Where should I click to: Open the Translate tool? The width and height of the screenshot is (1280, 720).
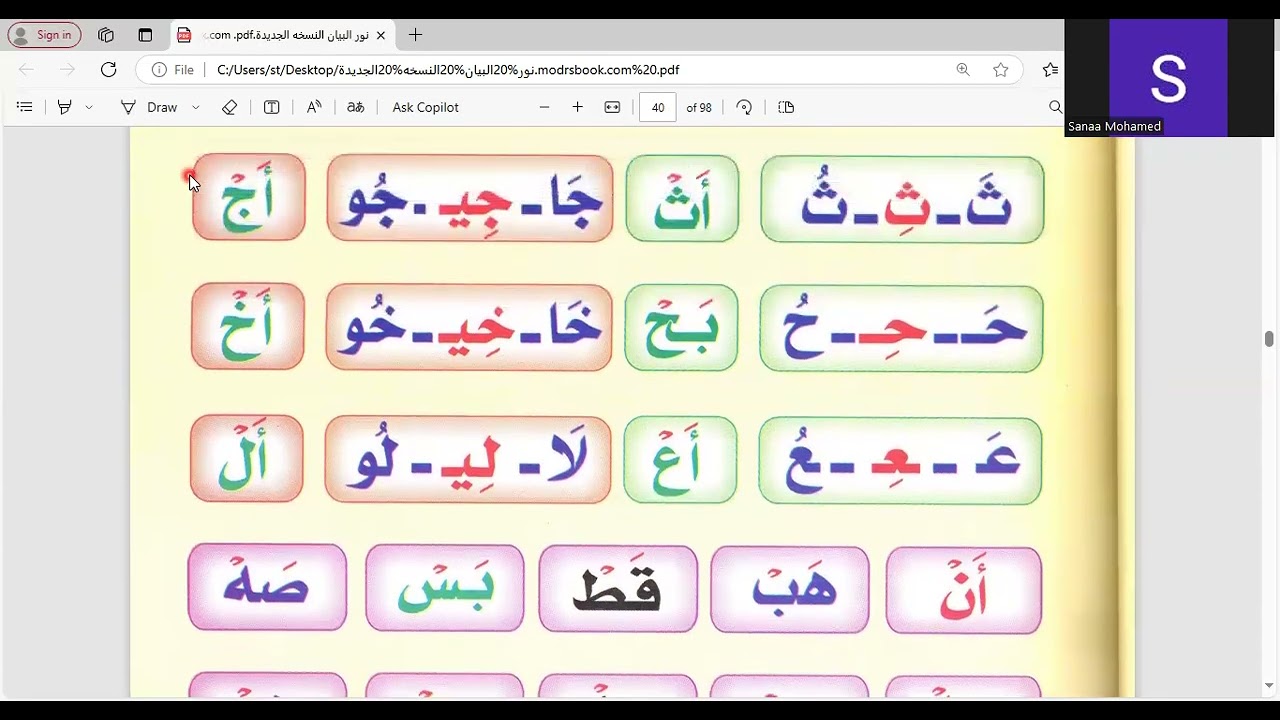pos(355,107)
